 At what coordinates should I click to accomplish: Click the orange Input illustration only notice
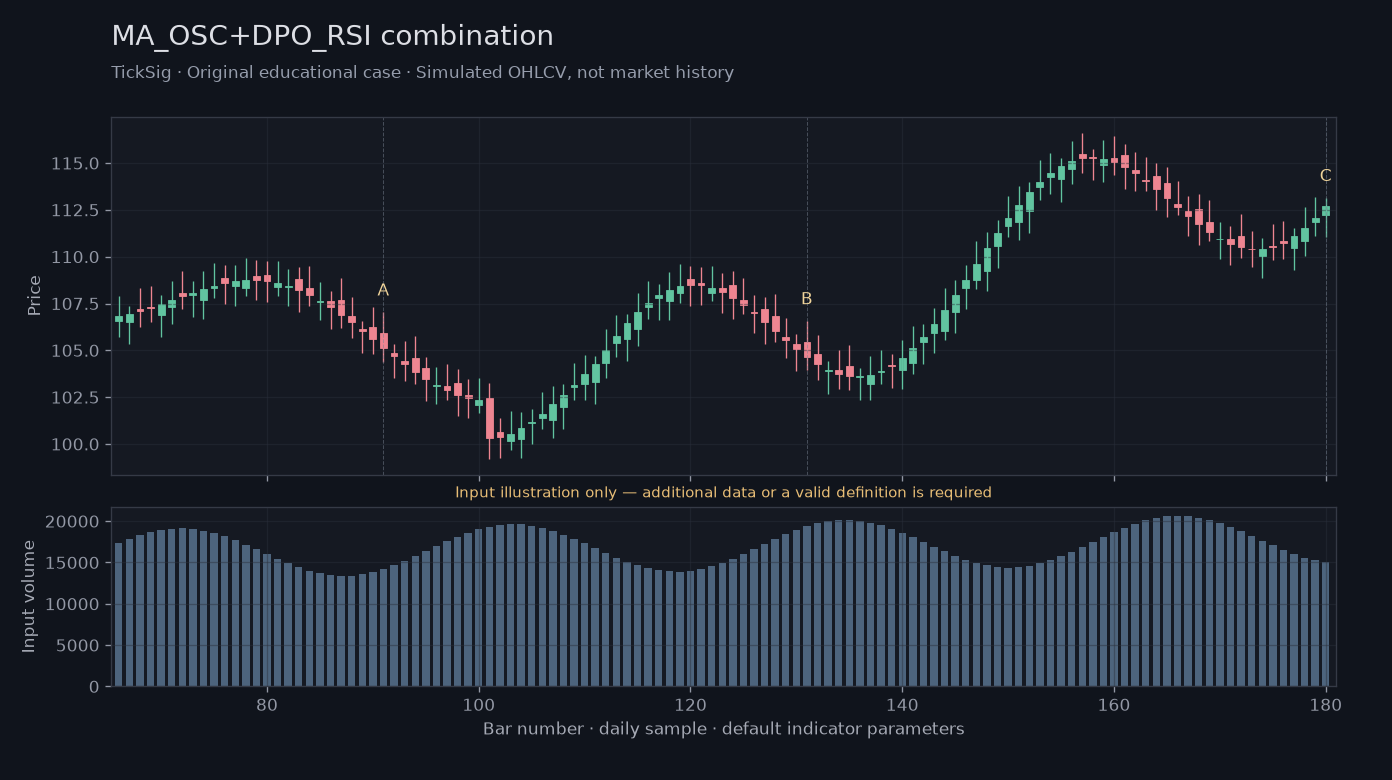click(x=723, y=493)
